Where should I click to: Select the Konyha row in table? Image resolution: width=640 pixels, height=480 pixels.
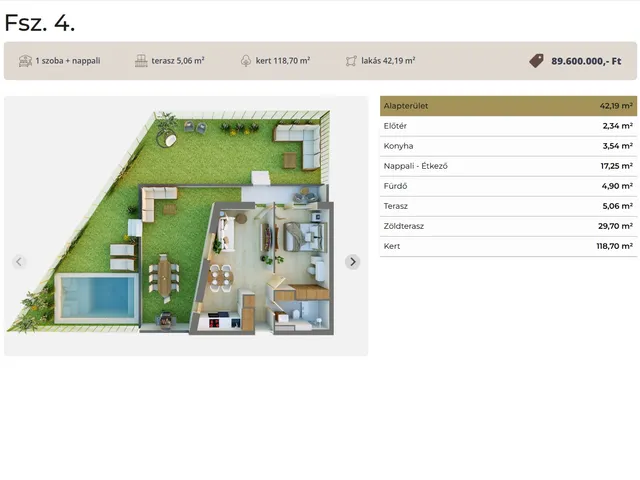pos(508,146)
